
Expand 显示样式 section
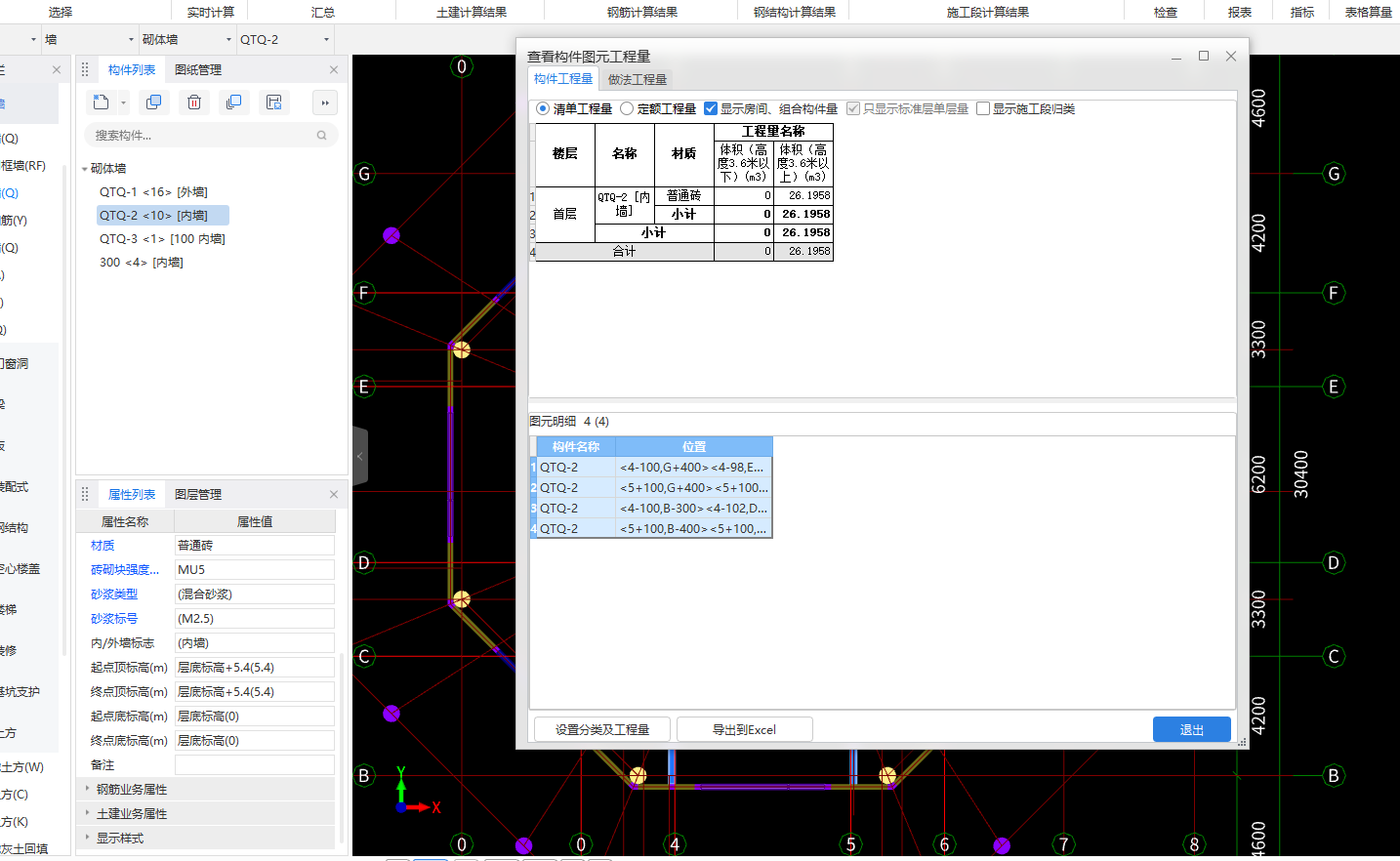click(x=86, y=838)
